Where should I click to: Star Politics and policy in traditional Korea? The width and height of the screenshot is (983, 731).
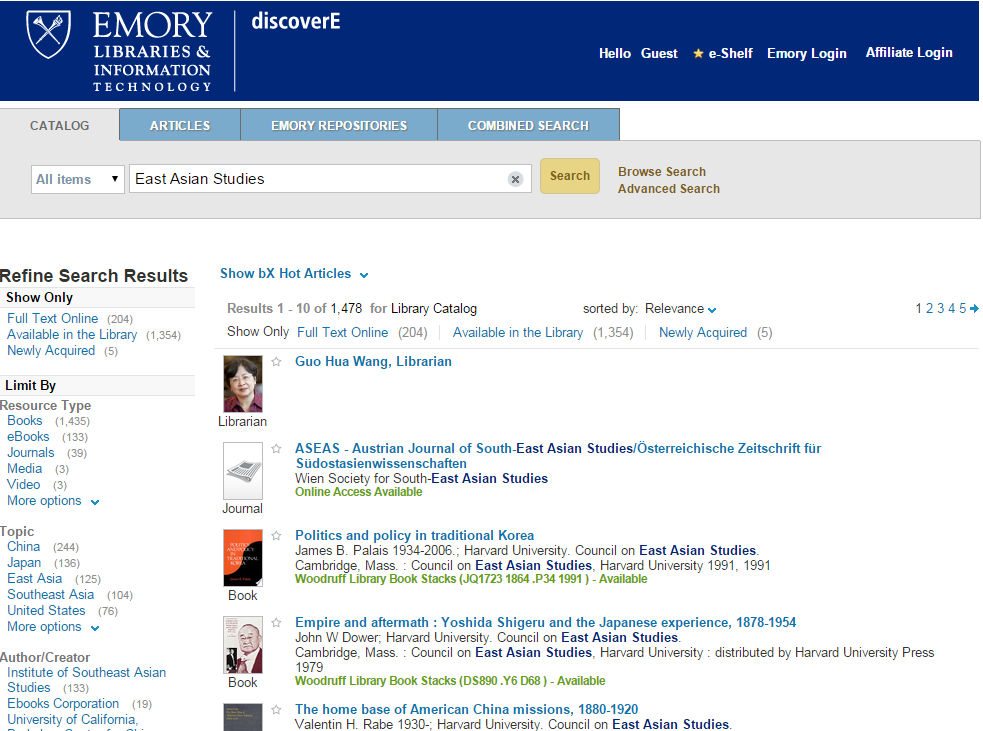coord(276,536)
